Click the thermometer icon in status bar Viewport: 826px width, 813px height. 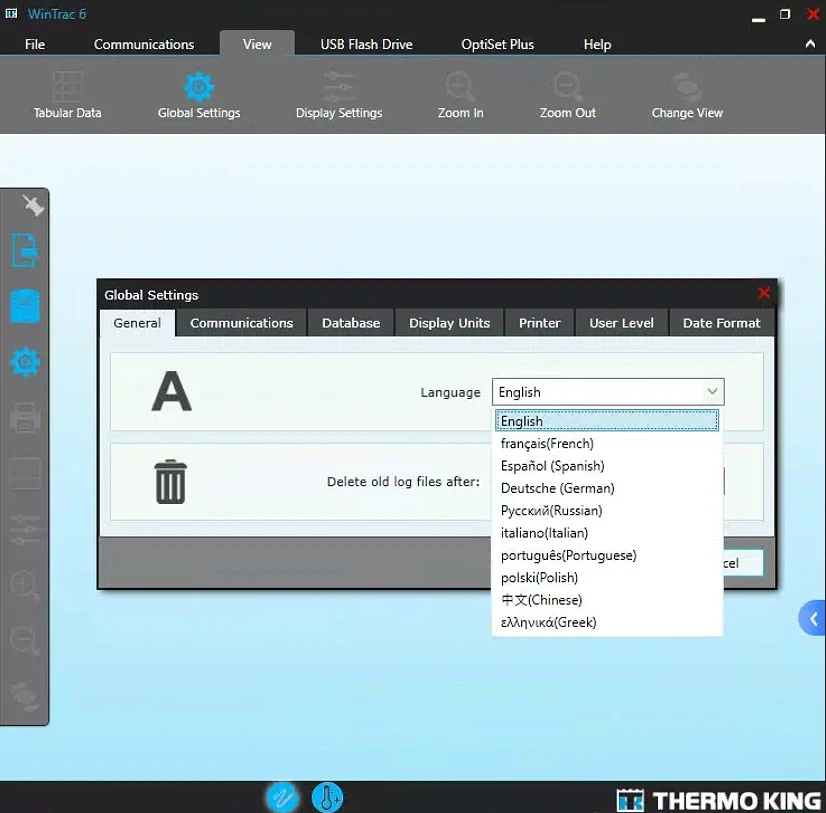(x=327, y=797)
